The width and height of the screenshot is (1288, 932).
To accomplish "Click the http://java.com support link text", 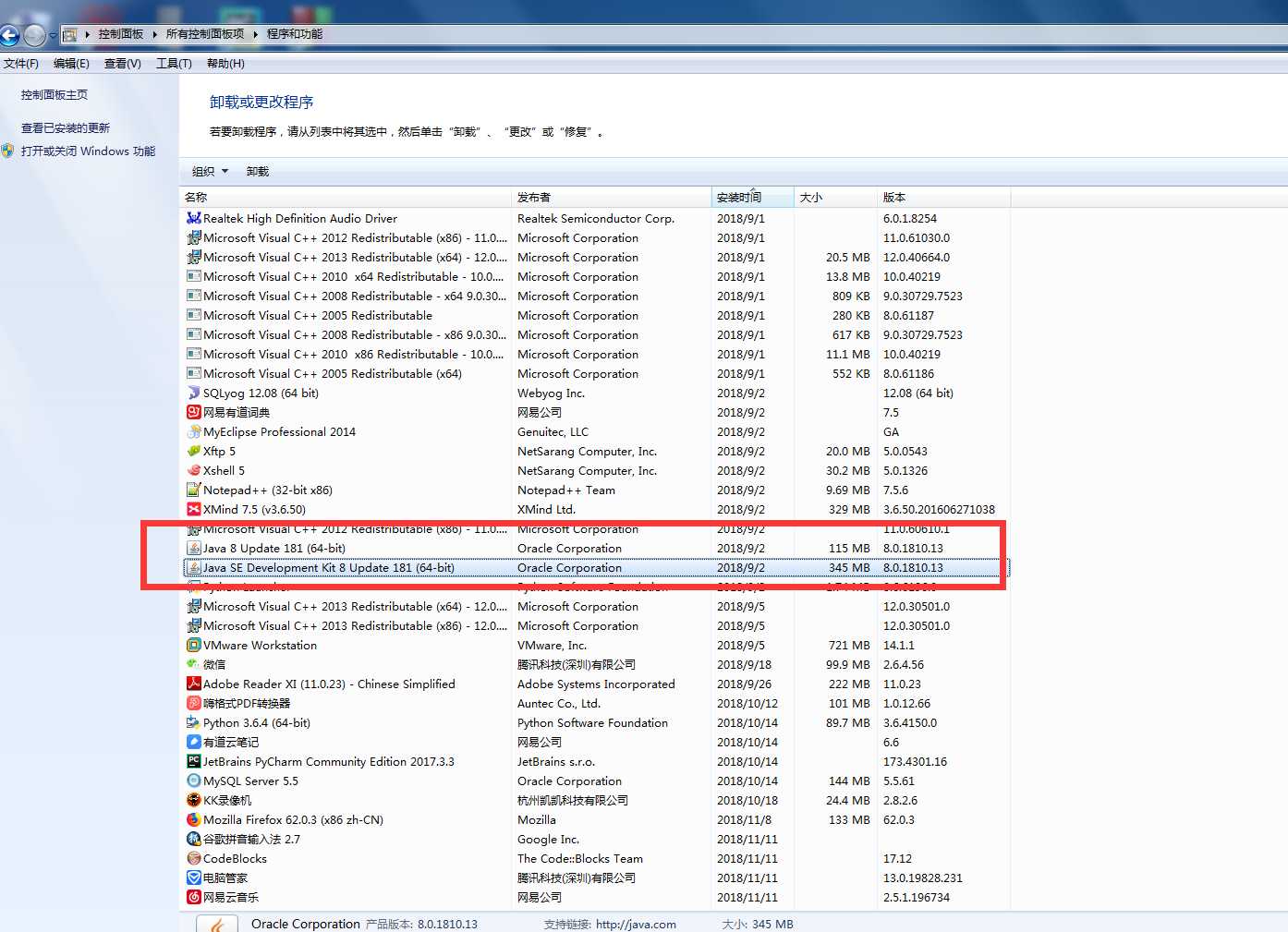I will coord(636,924).
